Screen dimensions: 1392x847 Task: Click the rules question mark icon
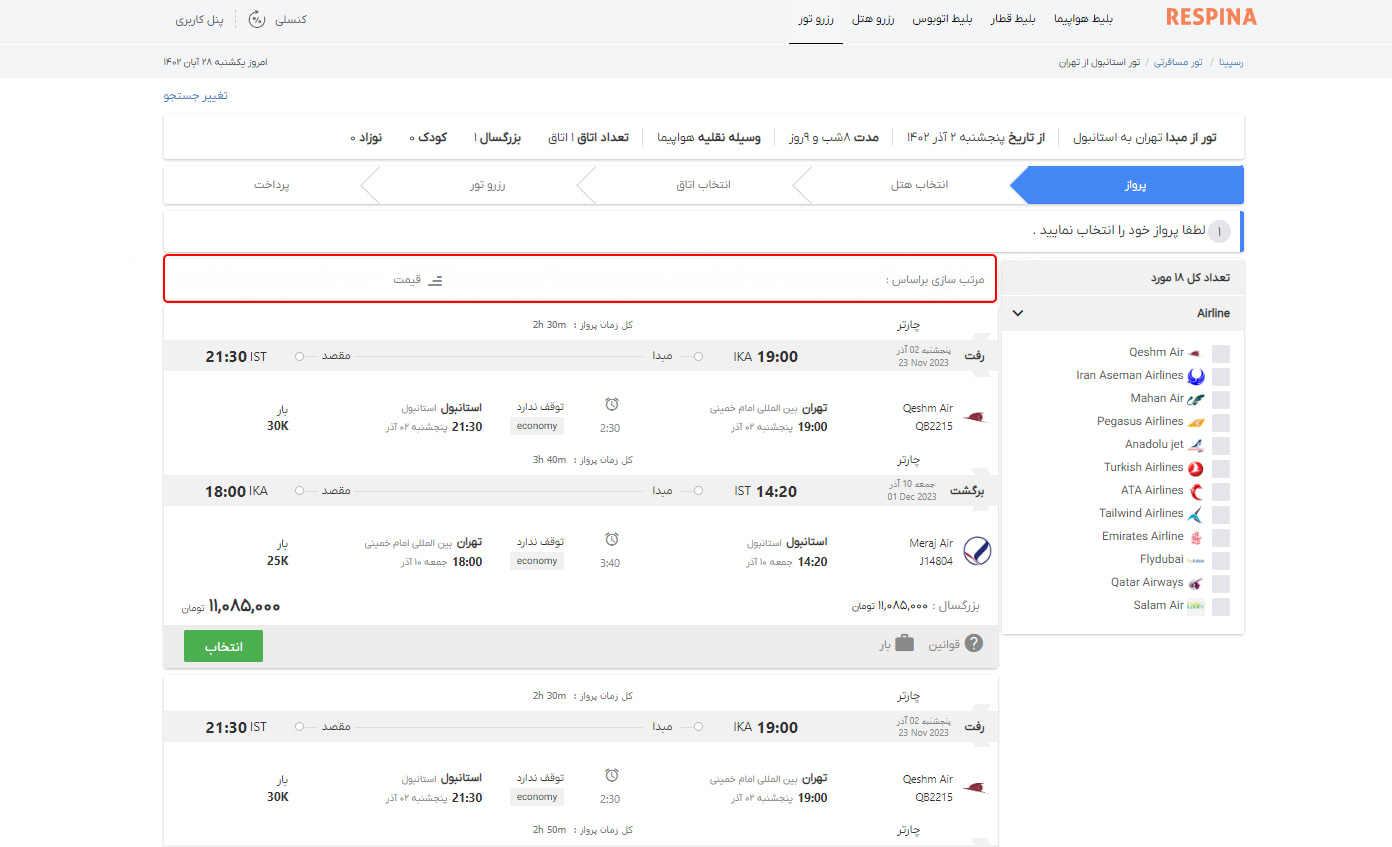pos(973,644)
